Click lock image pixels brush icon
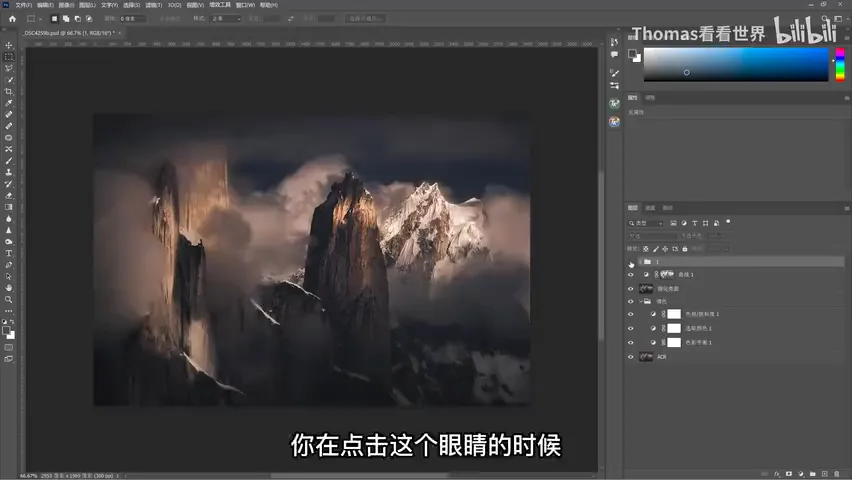This screenshot has width=852, height=480. [x=656, y=249]
